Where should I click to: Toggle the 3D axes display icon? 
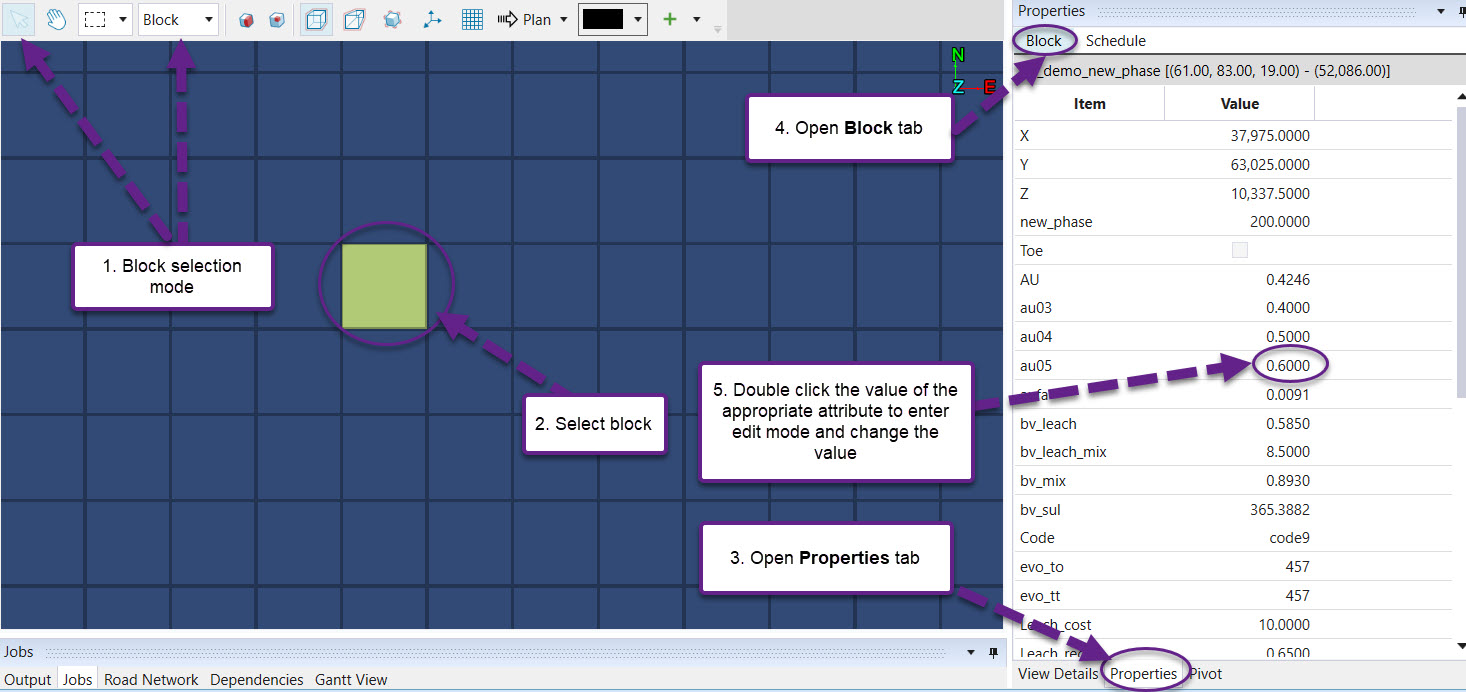pyautogui.click(x=432, y=19)
